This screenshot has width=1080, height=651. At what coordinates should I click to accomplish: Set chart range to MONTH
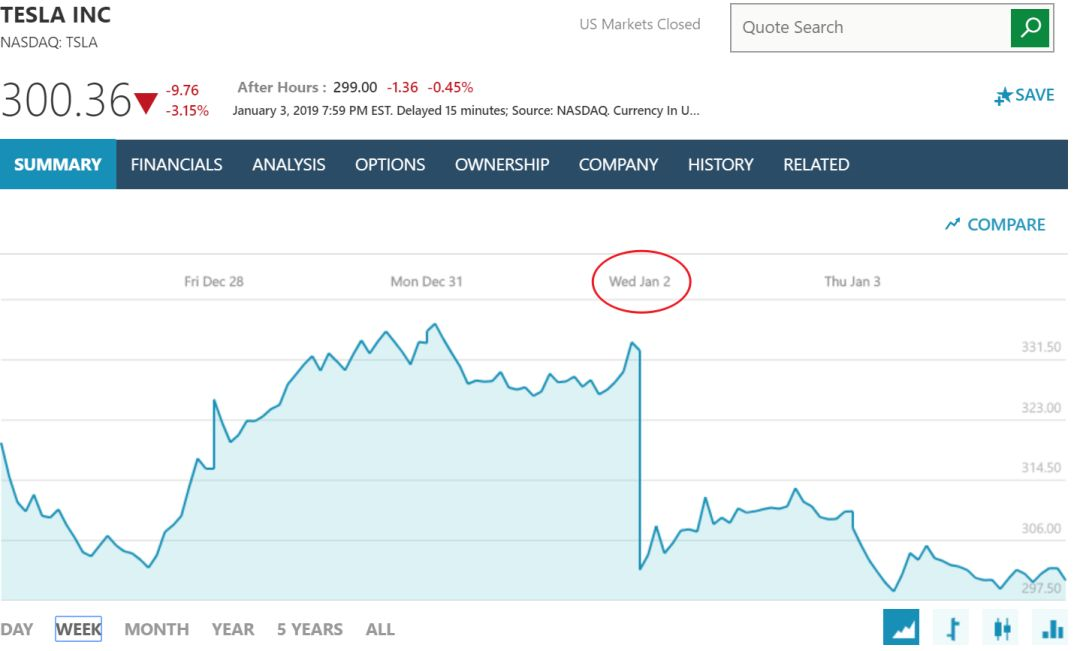click(156, 630)
